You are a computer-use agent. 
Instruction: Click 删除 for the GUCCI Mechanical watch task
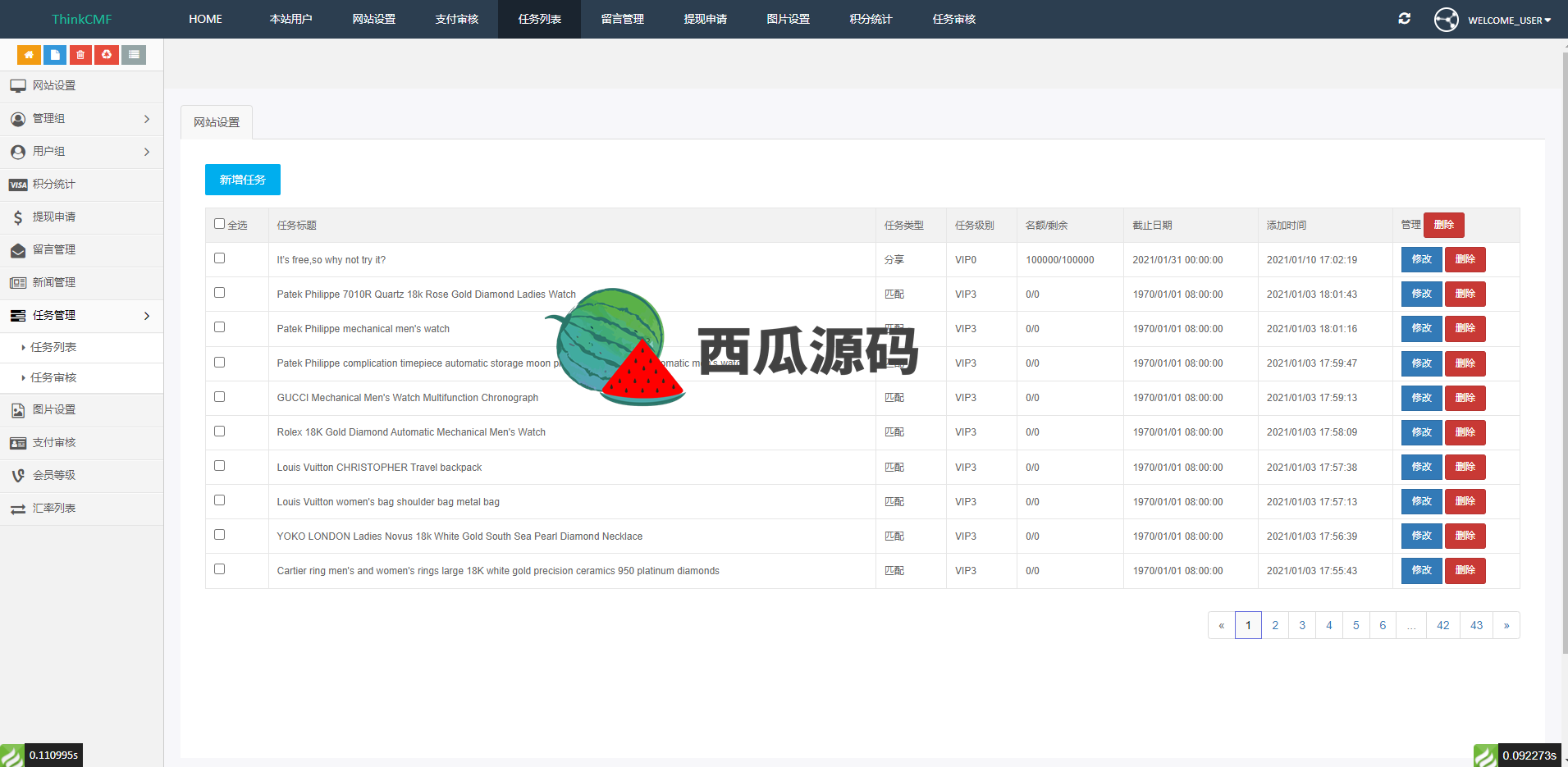pos(1465,398)
